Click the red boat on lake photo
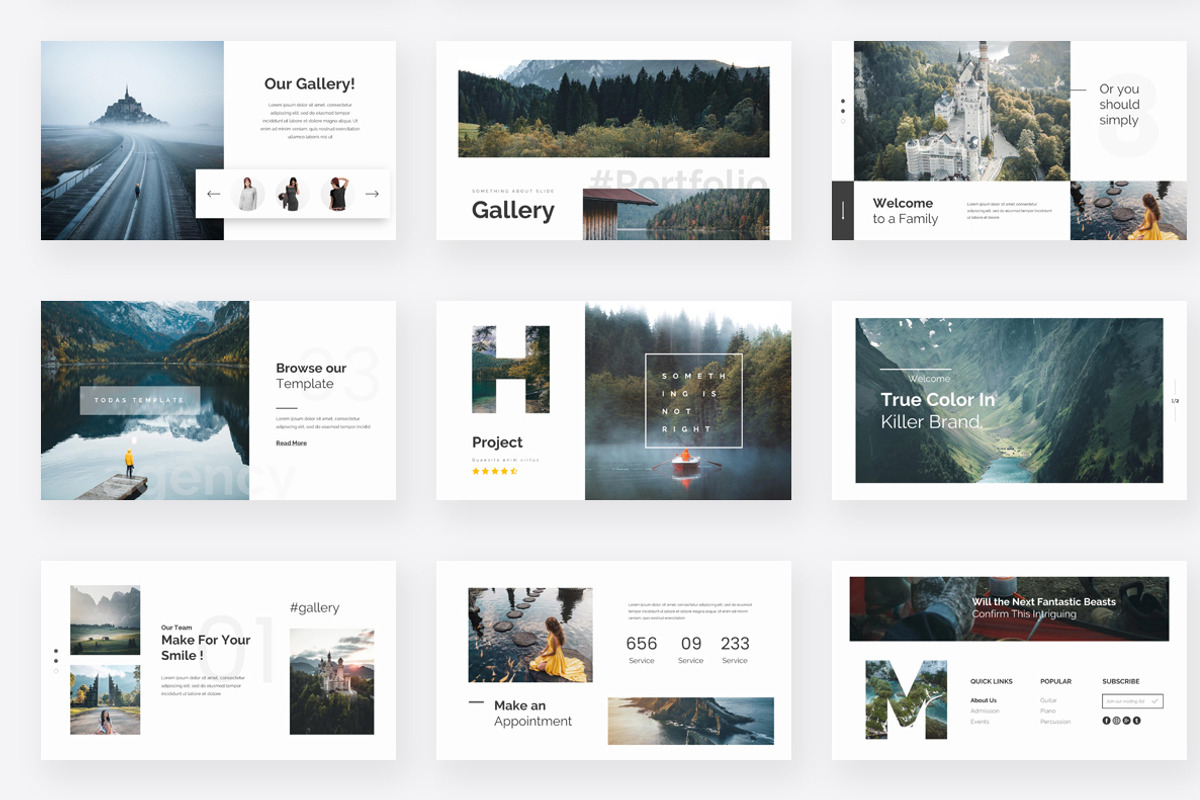Viewport: 1200px width, 800px height. pos(688,402)
